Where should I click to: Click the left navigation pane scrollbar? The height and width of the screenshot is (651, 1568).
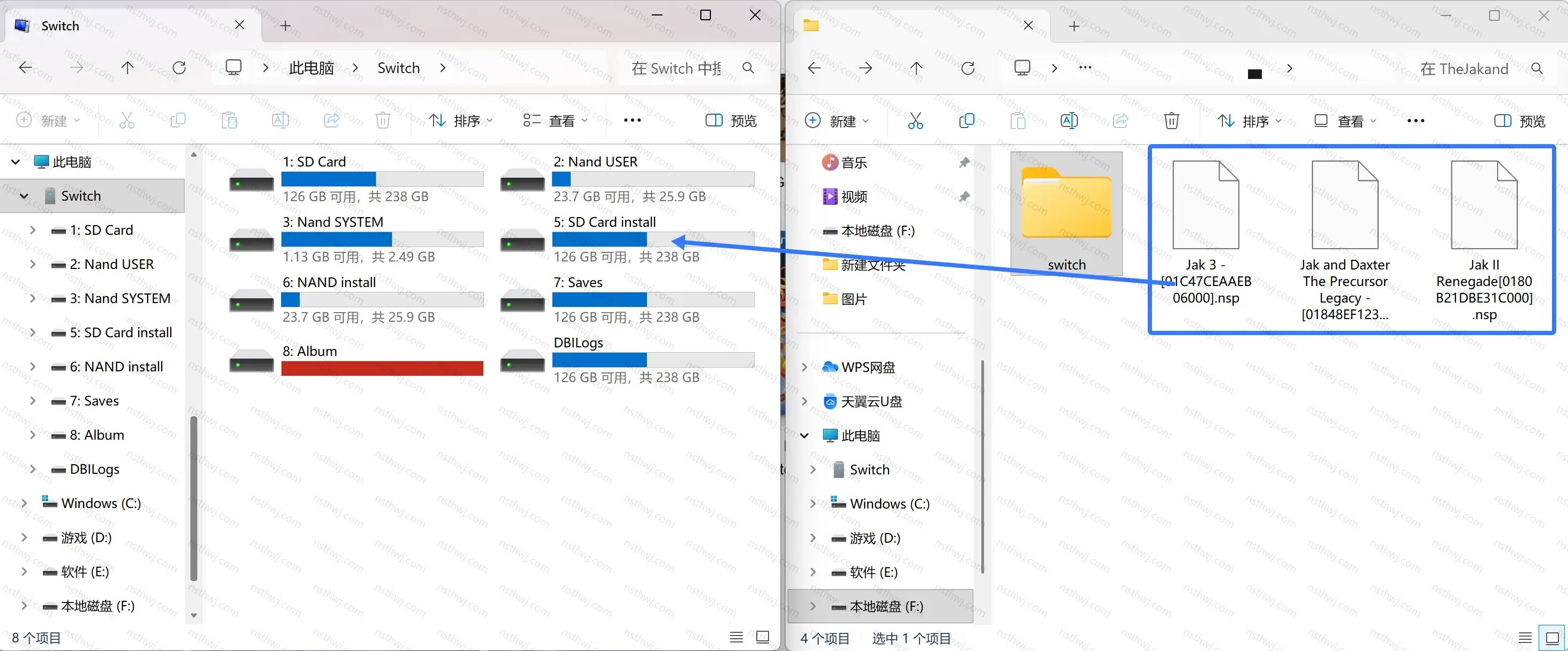pos(194,497)
